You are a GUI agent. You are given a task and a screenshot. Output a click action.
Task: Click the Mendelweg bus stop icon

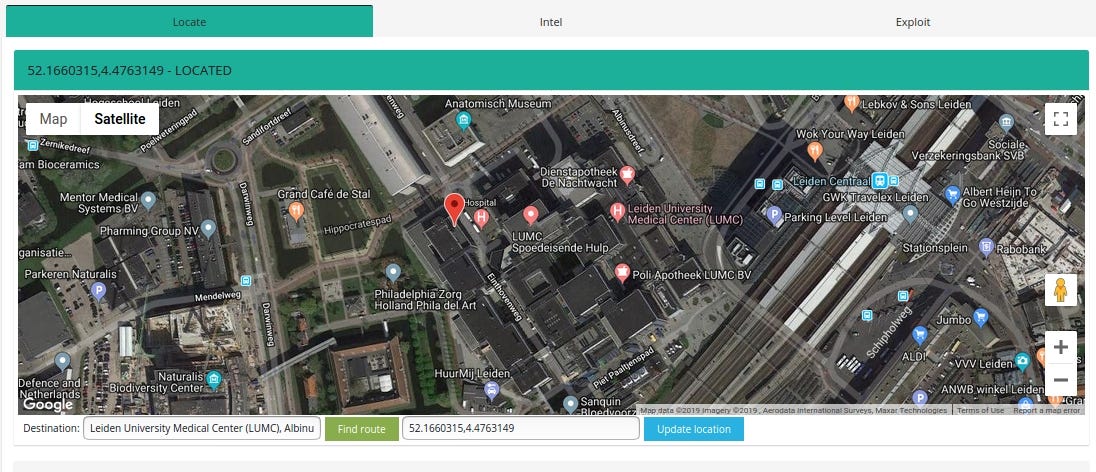pos(245,280)
